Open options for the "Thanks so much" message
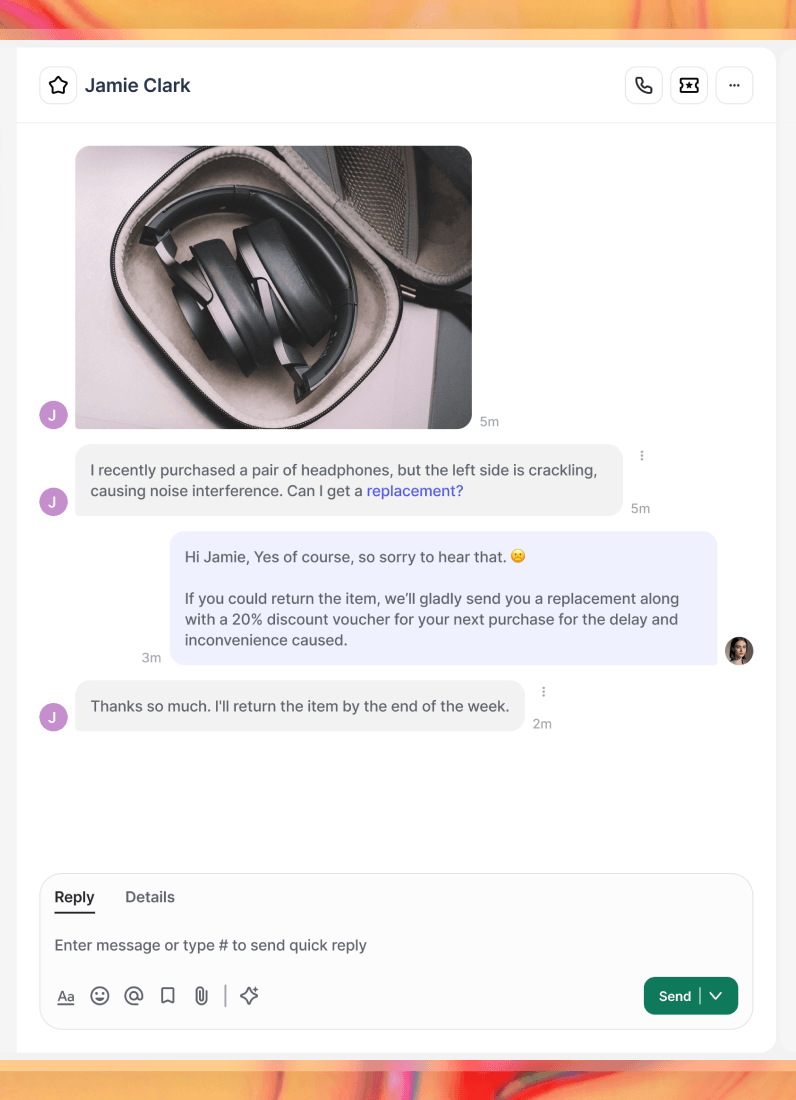Image resolution: width=796 pixels, height=1100 pixels. coord(544,692)
